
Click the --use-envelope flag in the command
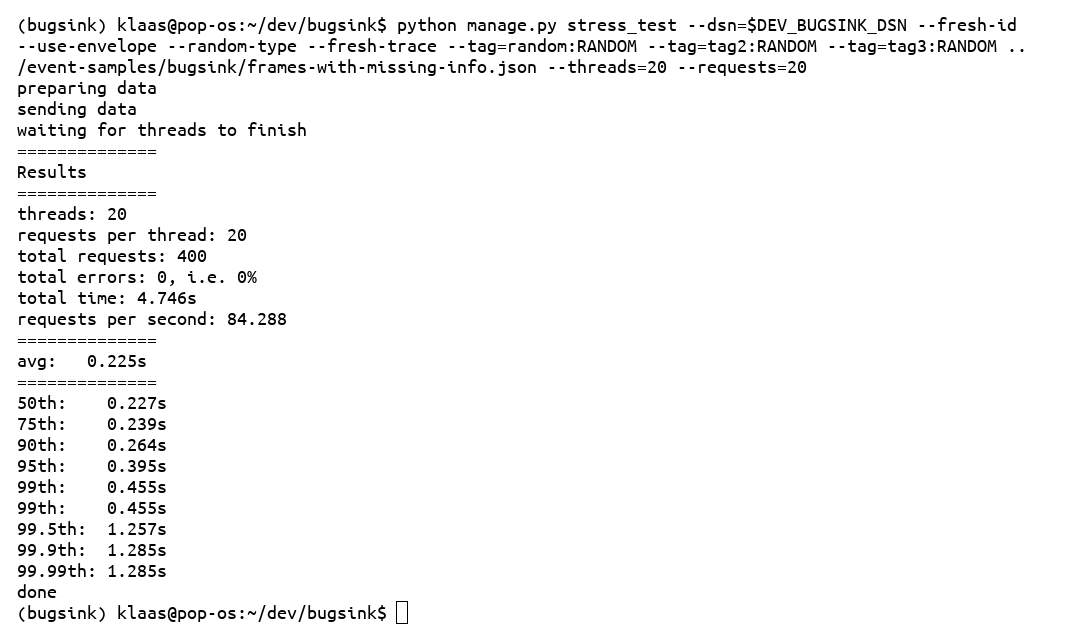tap(87, 46)
